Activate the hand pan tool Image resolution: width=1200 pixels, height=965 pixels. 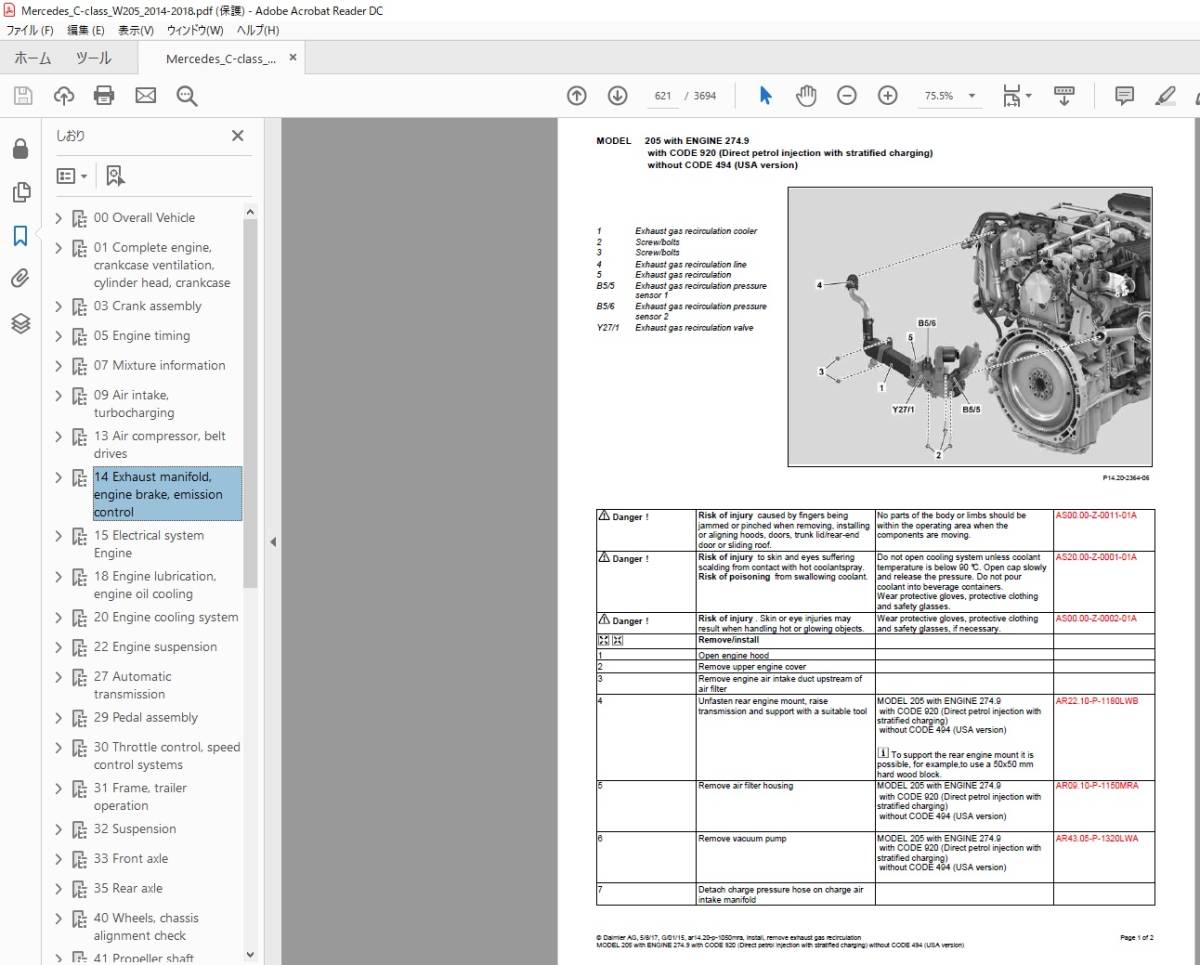(806, 95)
